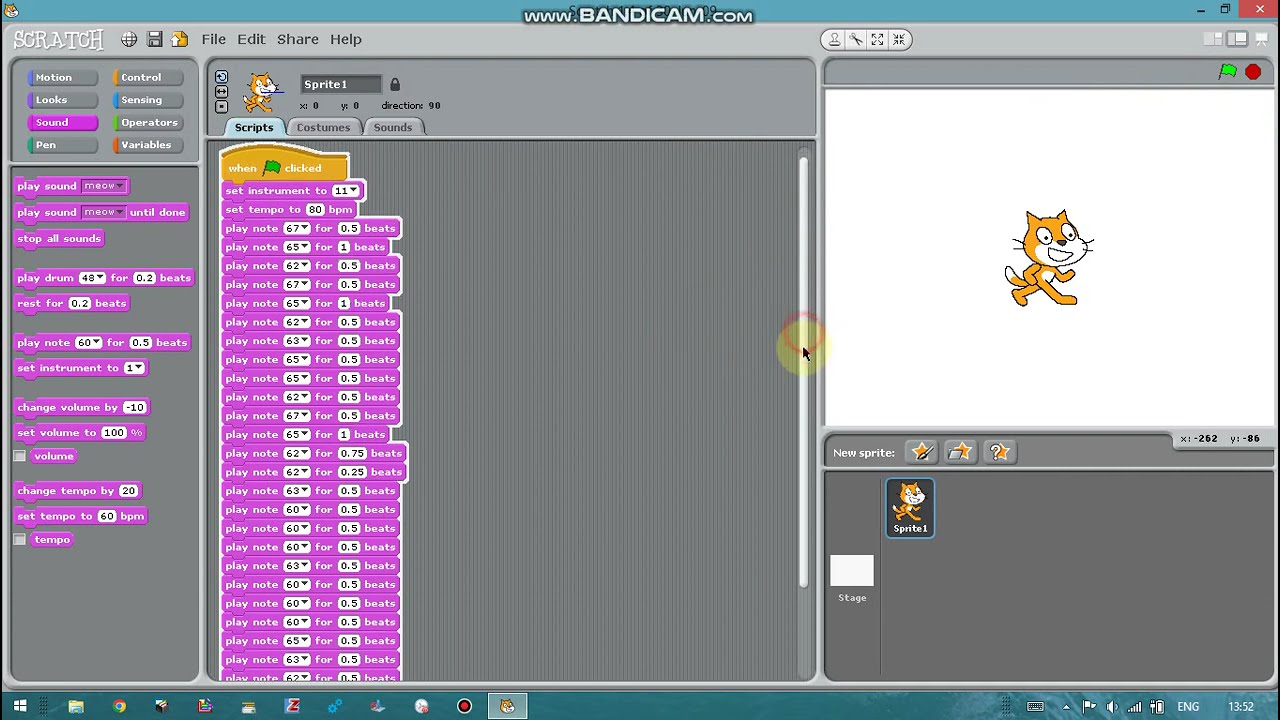Image resolution: width=1280 pixels, height=720 pixels.
Task: Show the Operators block category
Action: click(149, 122)
